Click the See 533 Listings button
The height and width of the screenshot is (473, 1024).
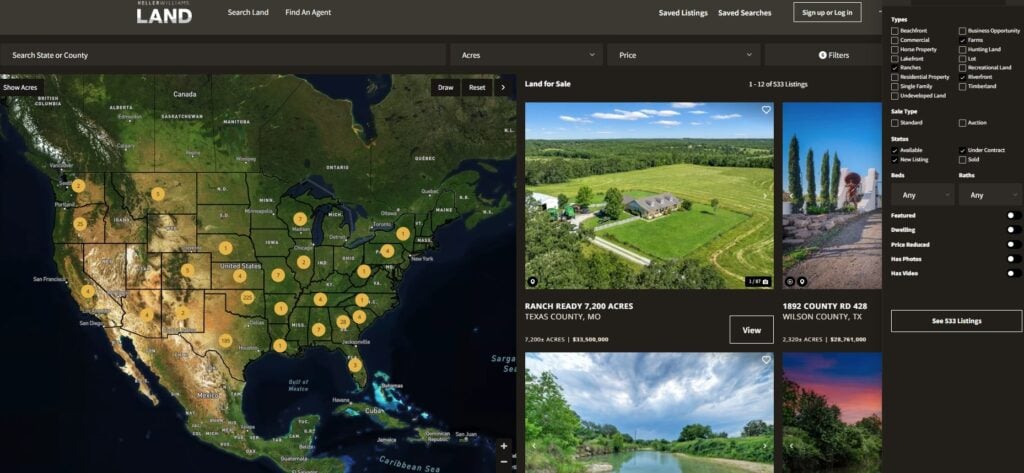pyautogui.click(x=956, y=321)
